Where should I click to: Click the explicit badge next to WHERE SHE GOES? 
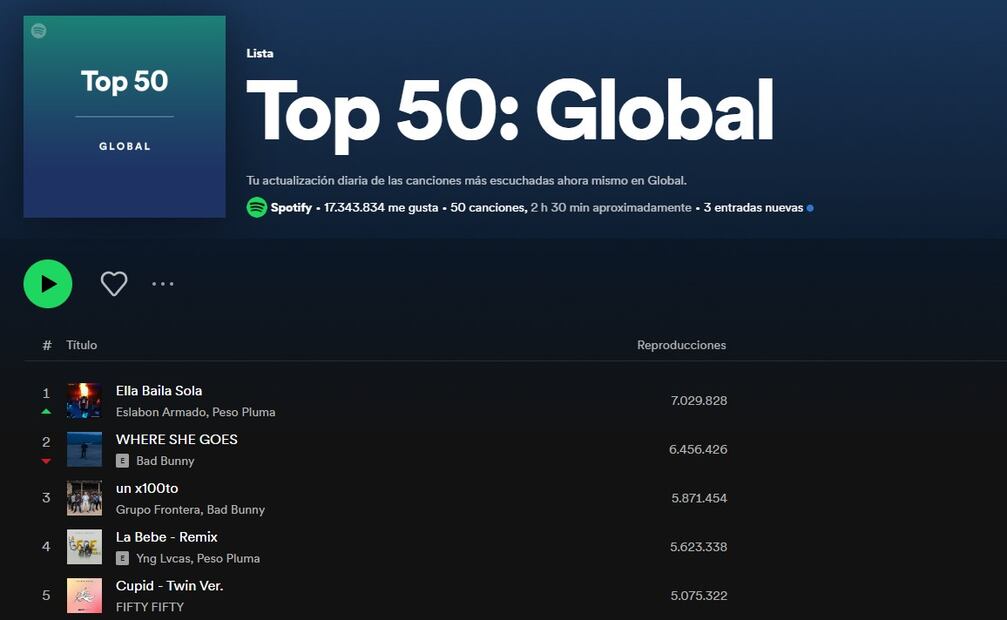point(123,461)
